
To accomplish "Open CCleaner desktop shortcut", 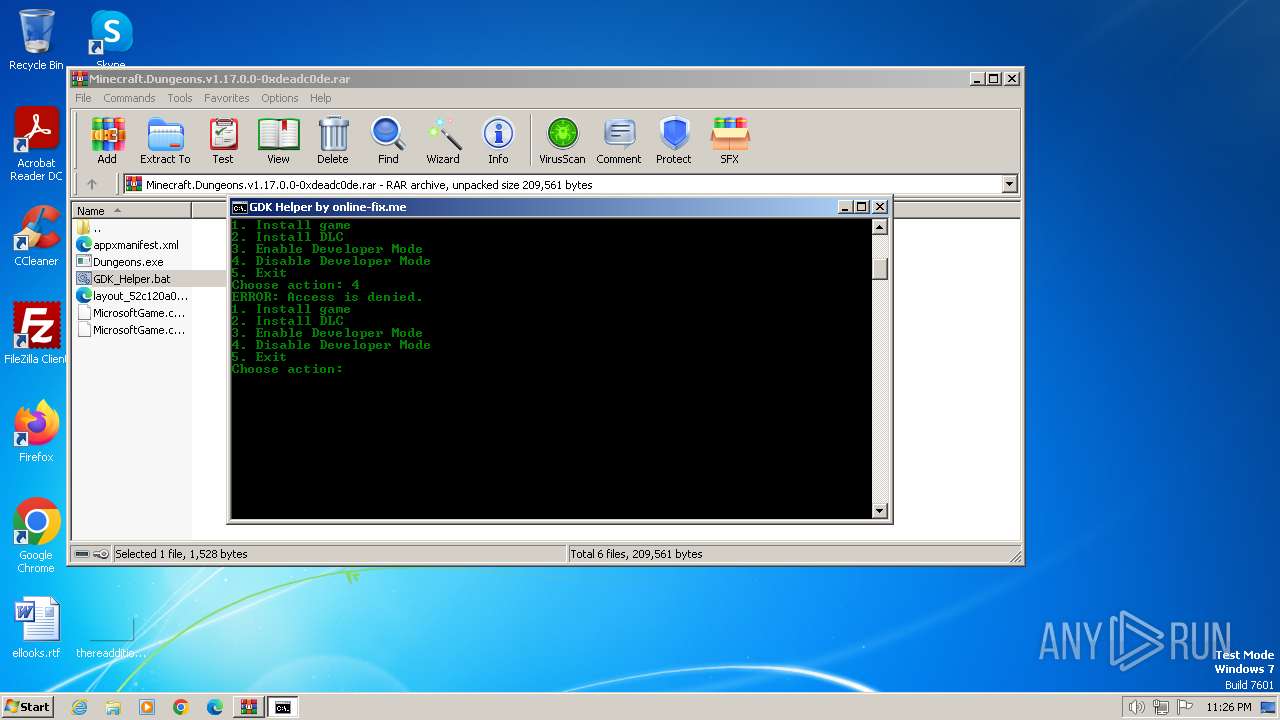I will tap(36, 236).
